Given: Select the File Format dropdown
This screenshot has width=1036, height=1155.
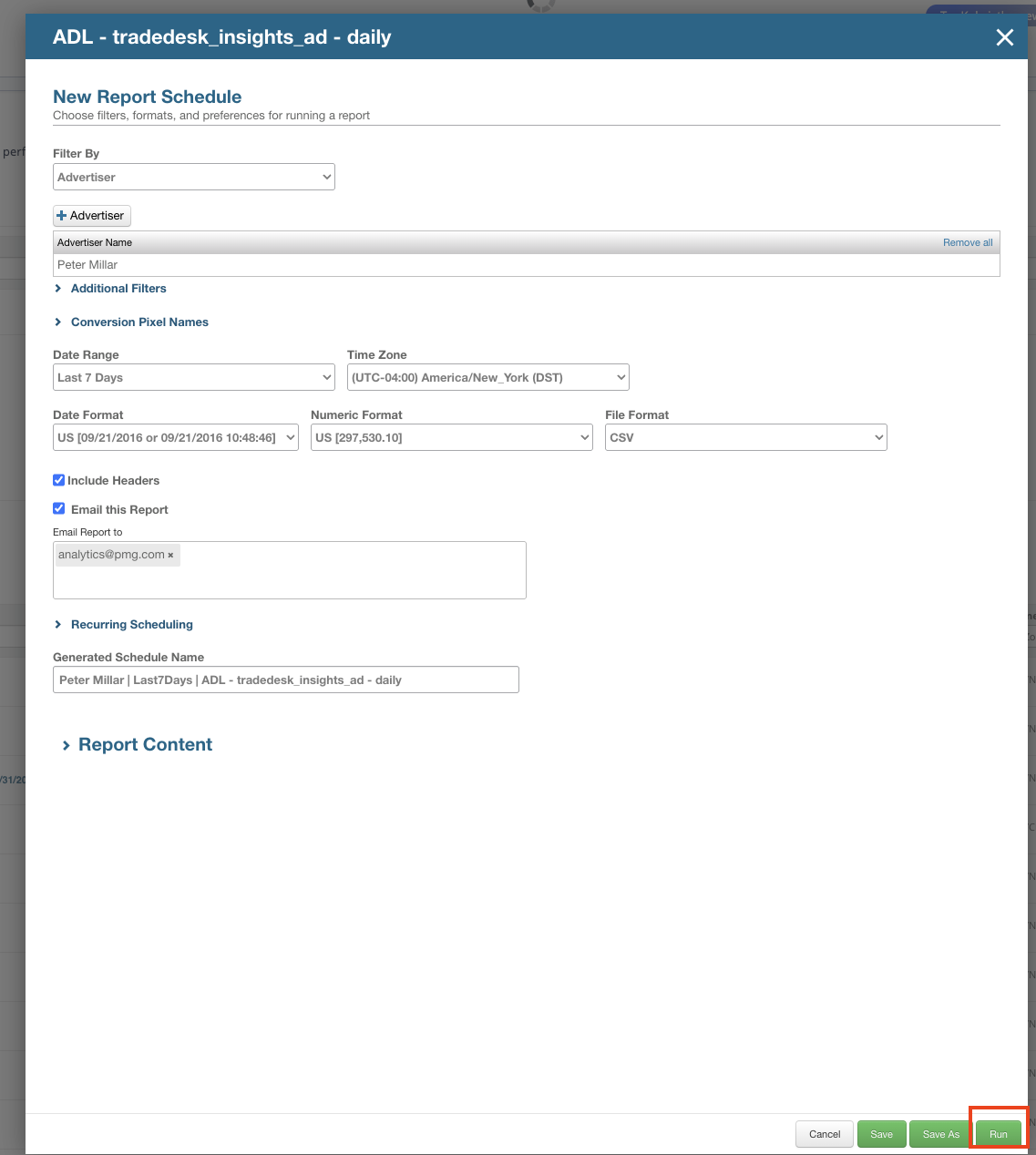Looking at the screenshot, I should coord(745,437).
